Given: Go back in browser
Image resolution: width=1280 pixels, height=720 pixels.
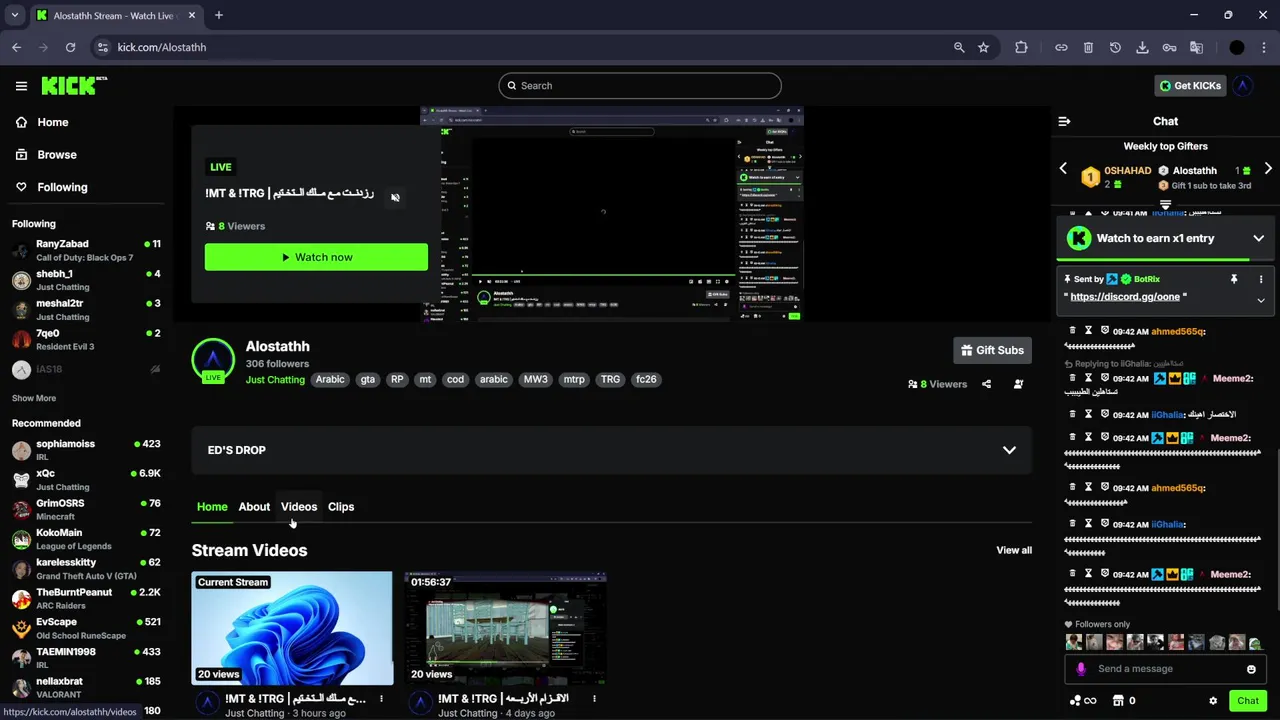Looking at the screenshot, I should pyautogui.click(x=16, y=47).
